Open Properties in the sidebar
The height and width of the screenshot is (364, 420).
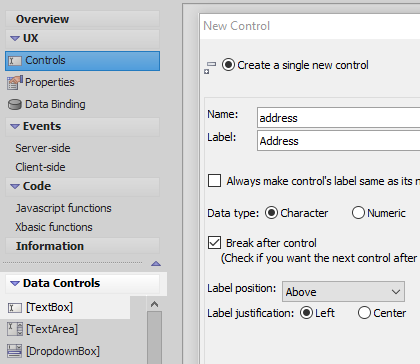point(50,82)
